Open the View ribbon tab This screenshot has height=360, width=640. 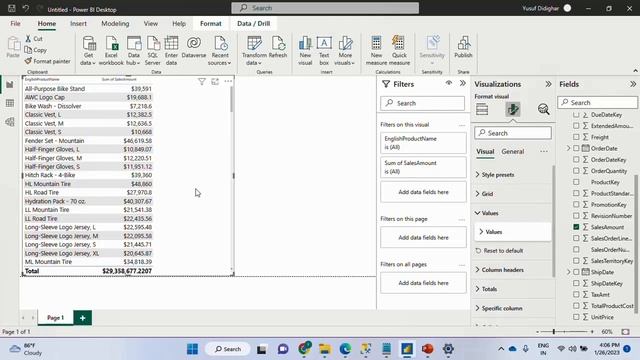click(151, 24)
